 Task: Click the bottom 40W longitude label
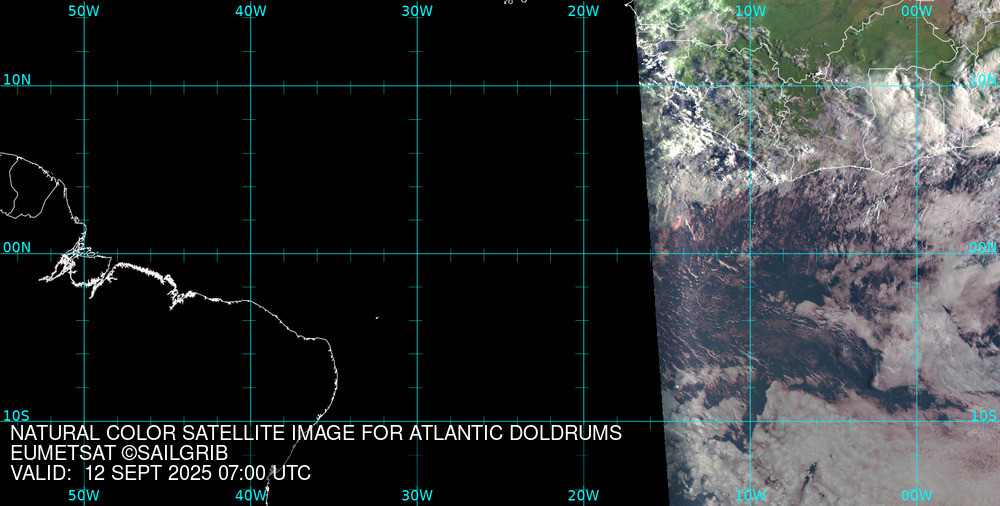(x=251, y=495)
